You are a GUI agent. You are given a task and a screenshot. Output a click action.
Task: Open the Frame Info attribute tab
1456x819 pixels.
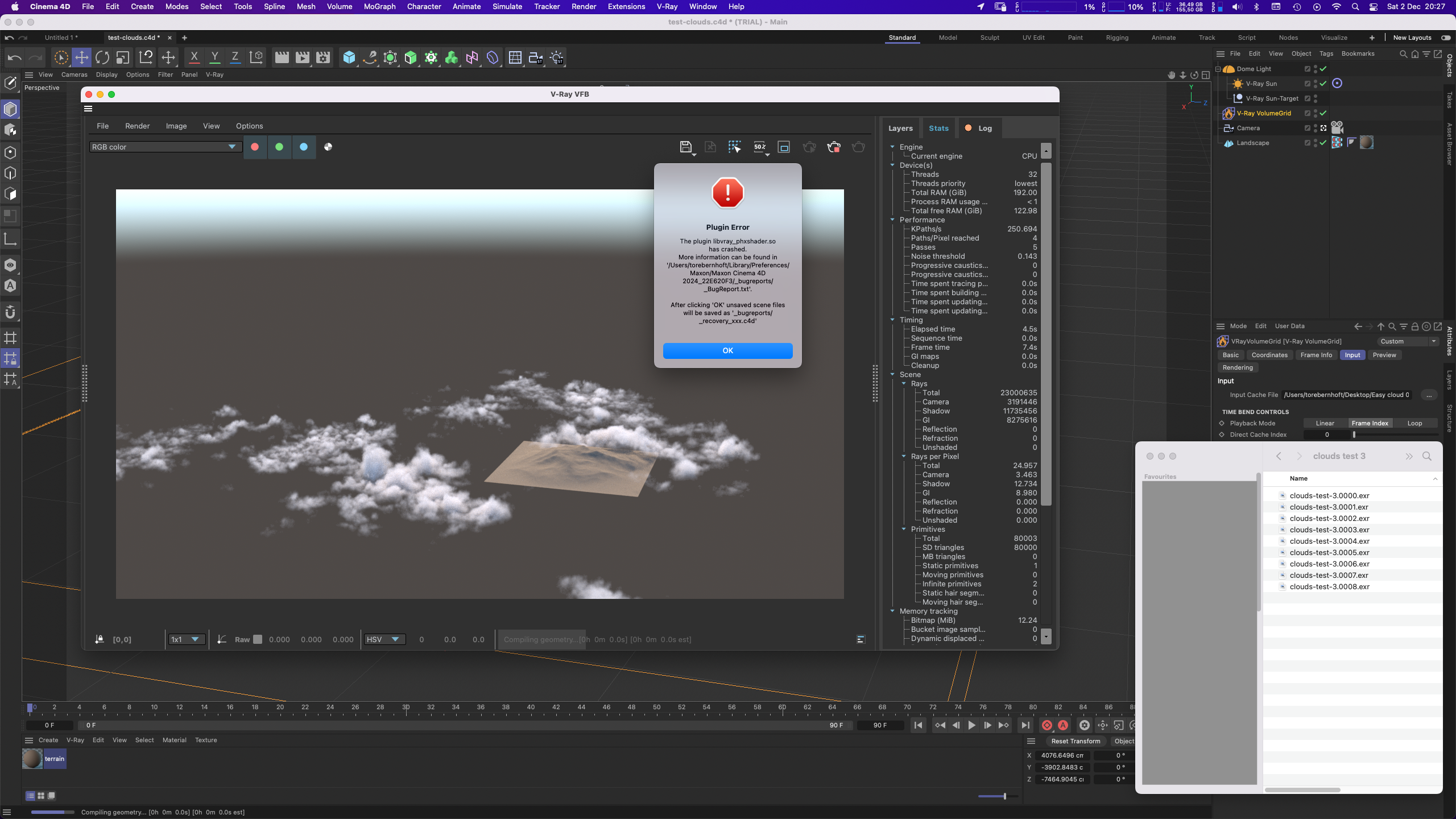1316,355
